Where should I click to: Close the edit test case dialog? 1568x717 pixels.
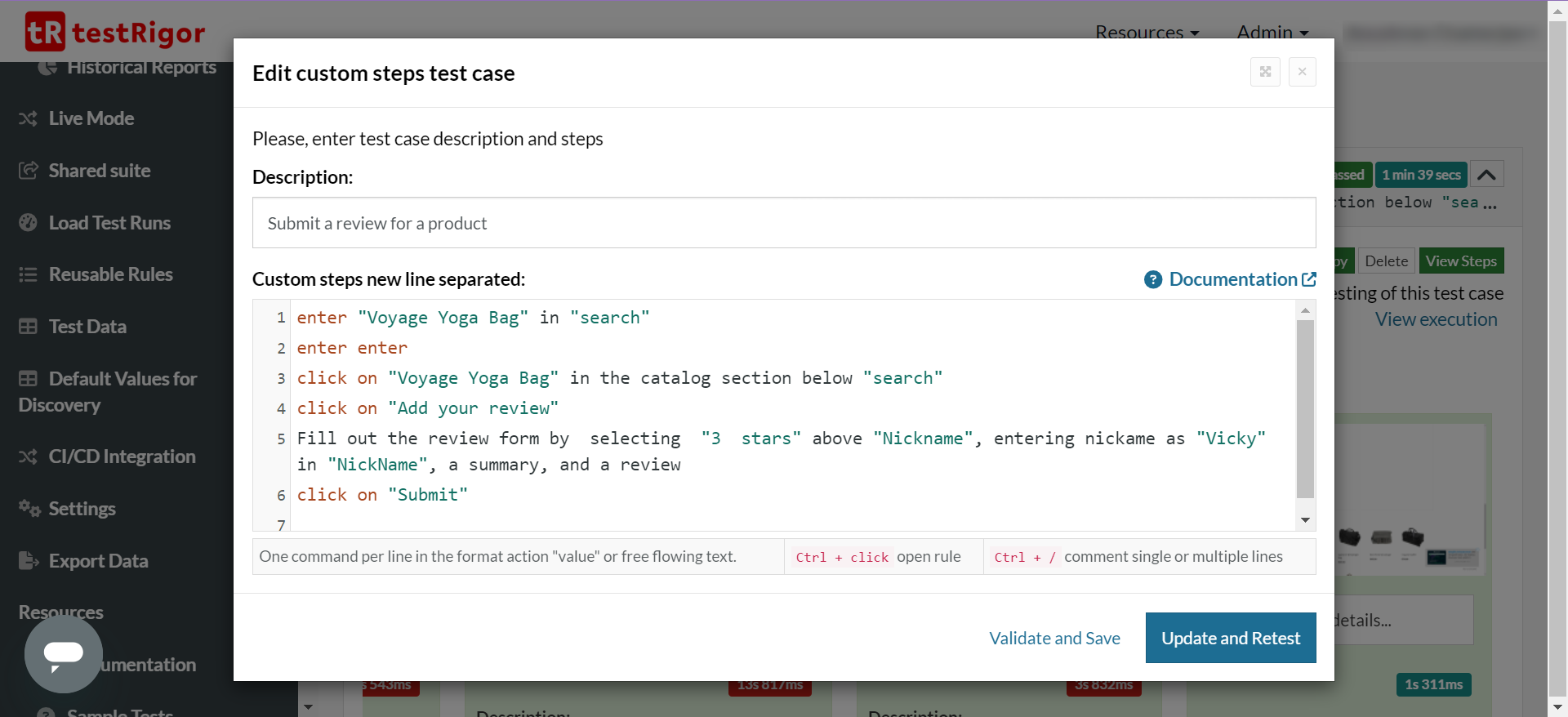pos(1302,72)
